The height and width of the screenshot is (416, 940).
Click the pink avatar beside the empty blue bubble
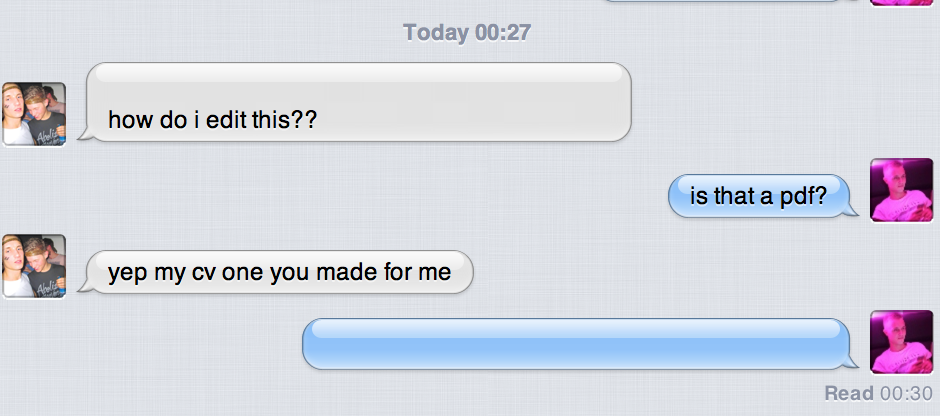(902, 342)
